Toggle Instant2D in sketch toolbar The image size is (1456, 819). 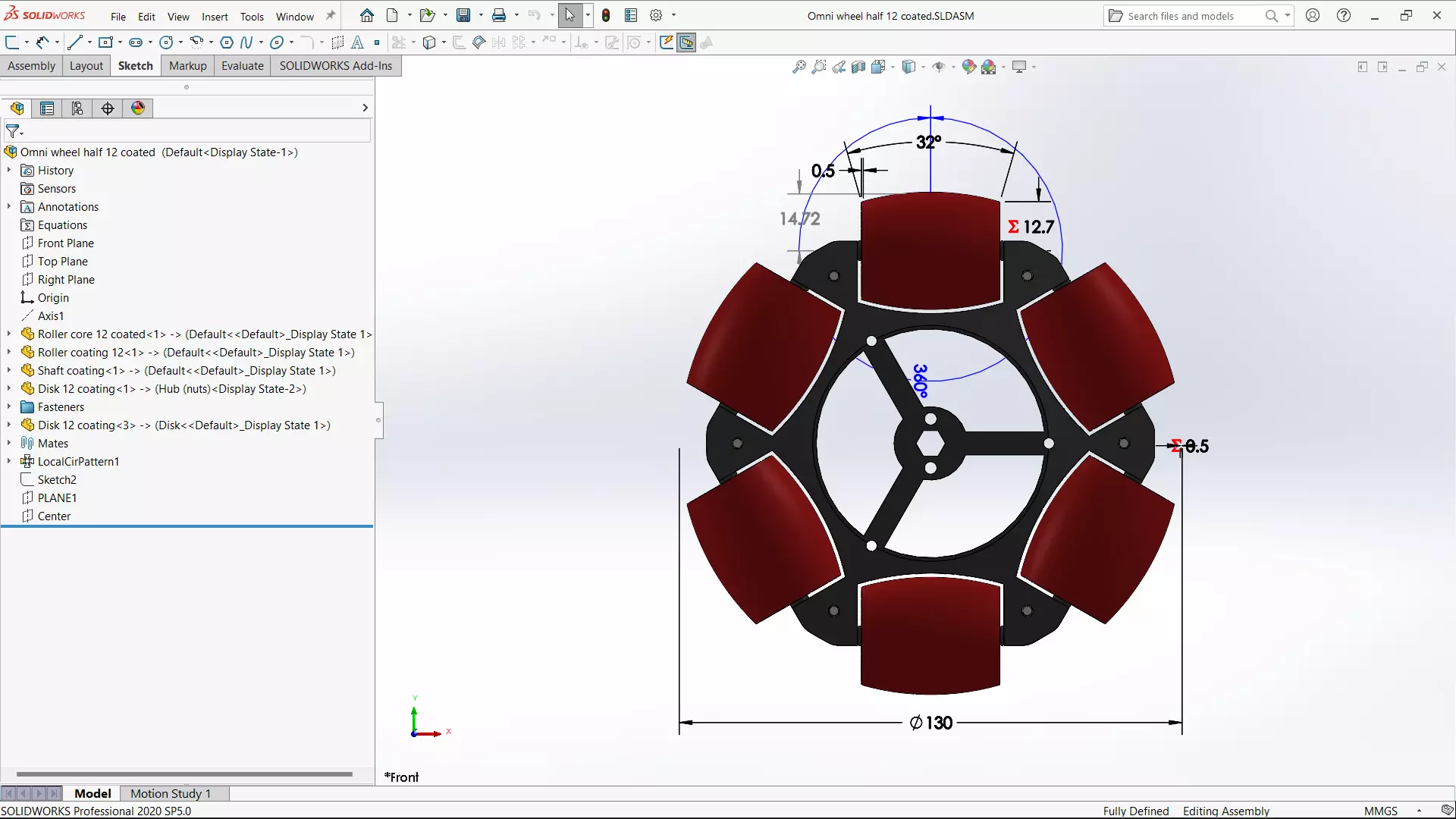[x=686, y=42]
